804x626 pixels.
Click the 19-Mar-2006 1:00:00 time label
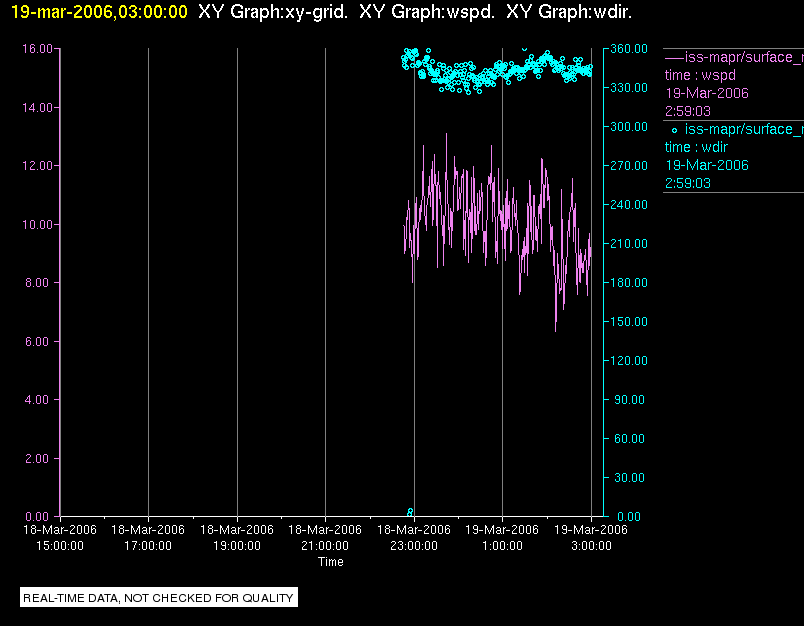pyautogui.click(x=502, y=537)
